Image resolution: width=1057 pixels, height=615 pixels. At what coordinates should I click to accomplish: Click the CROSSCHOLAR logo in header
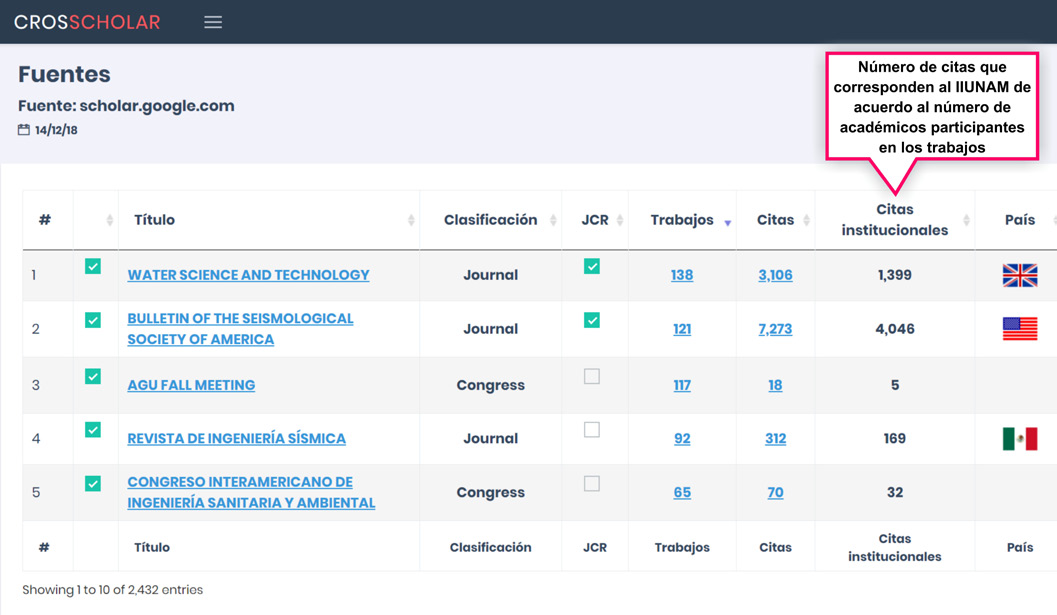(x=87, y=22)
